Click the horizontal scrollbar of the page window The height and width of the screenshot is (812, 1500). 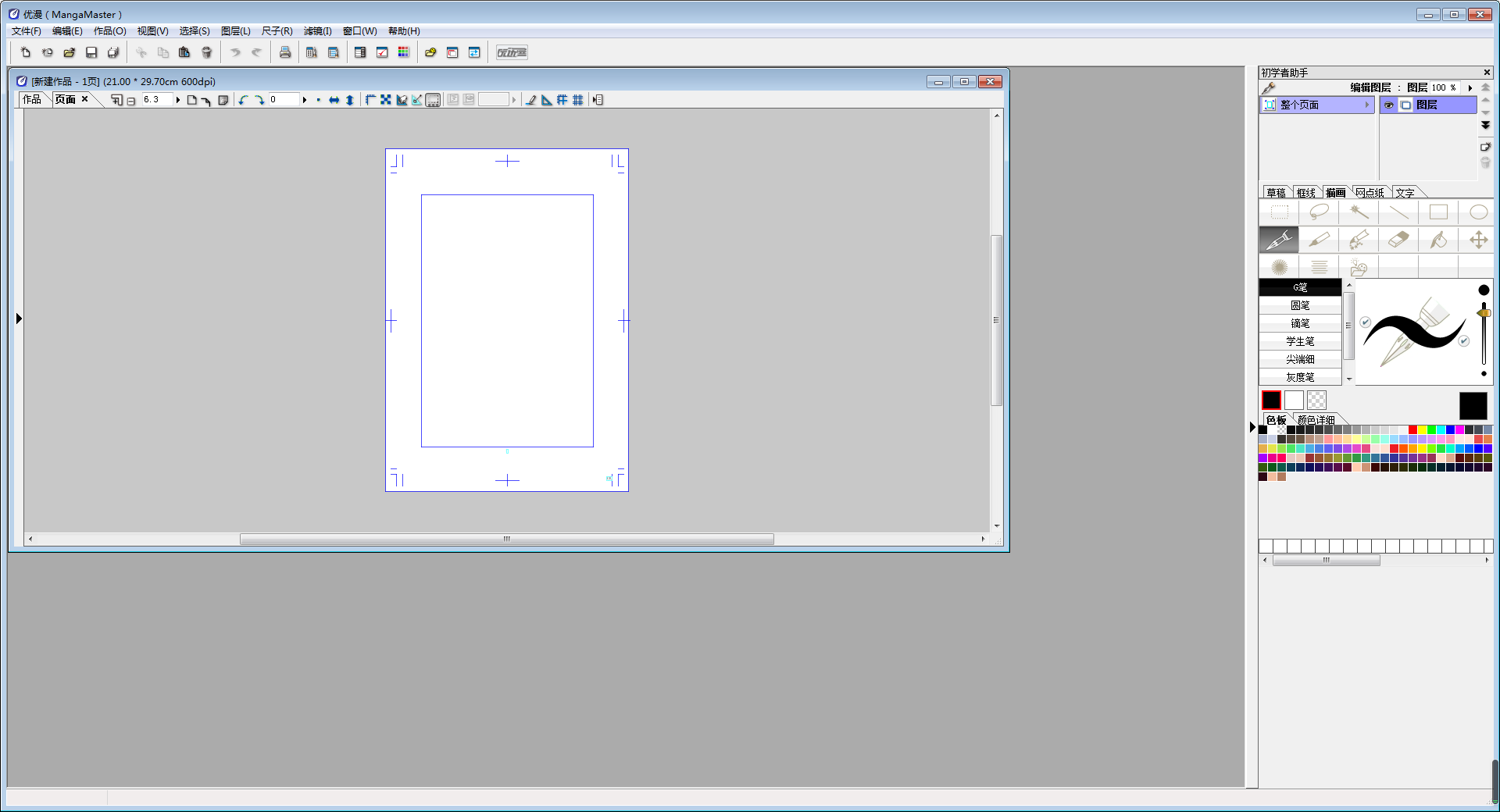coord(506,539)
